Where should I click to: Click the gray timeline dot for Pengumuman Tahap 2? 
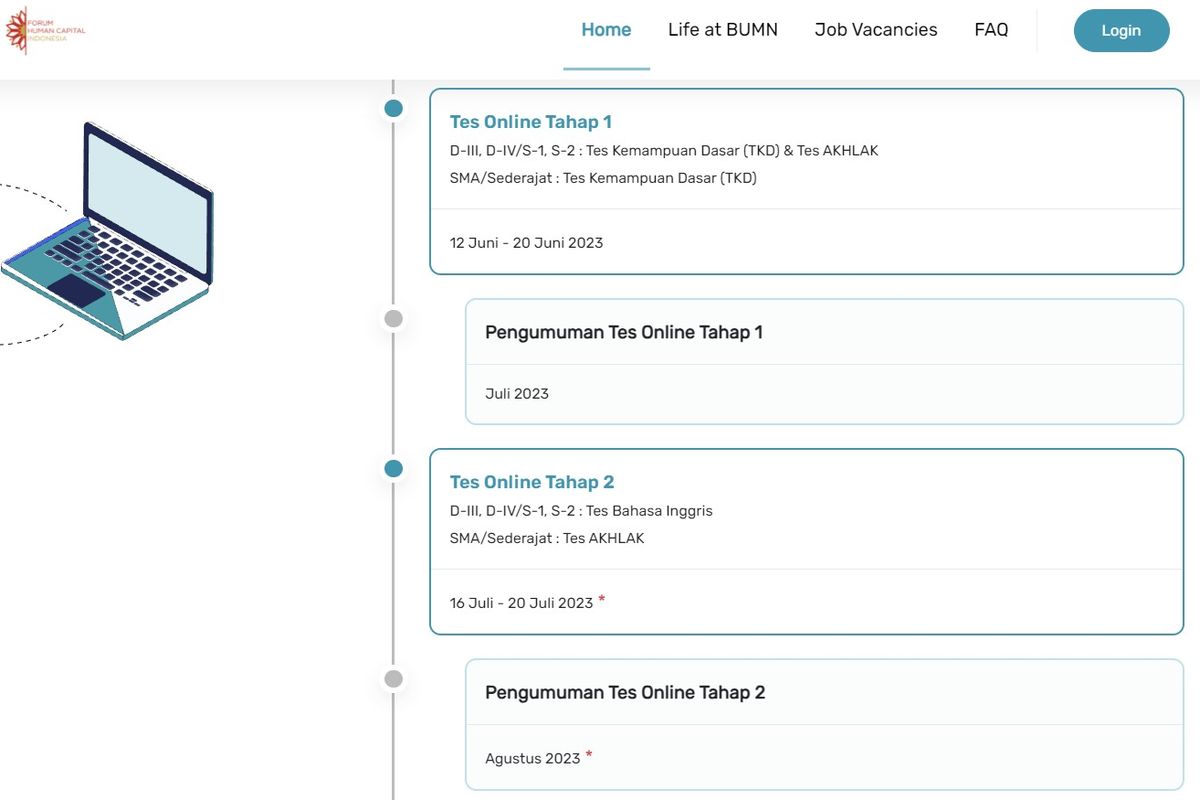click(394, 679)
